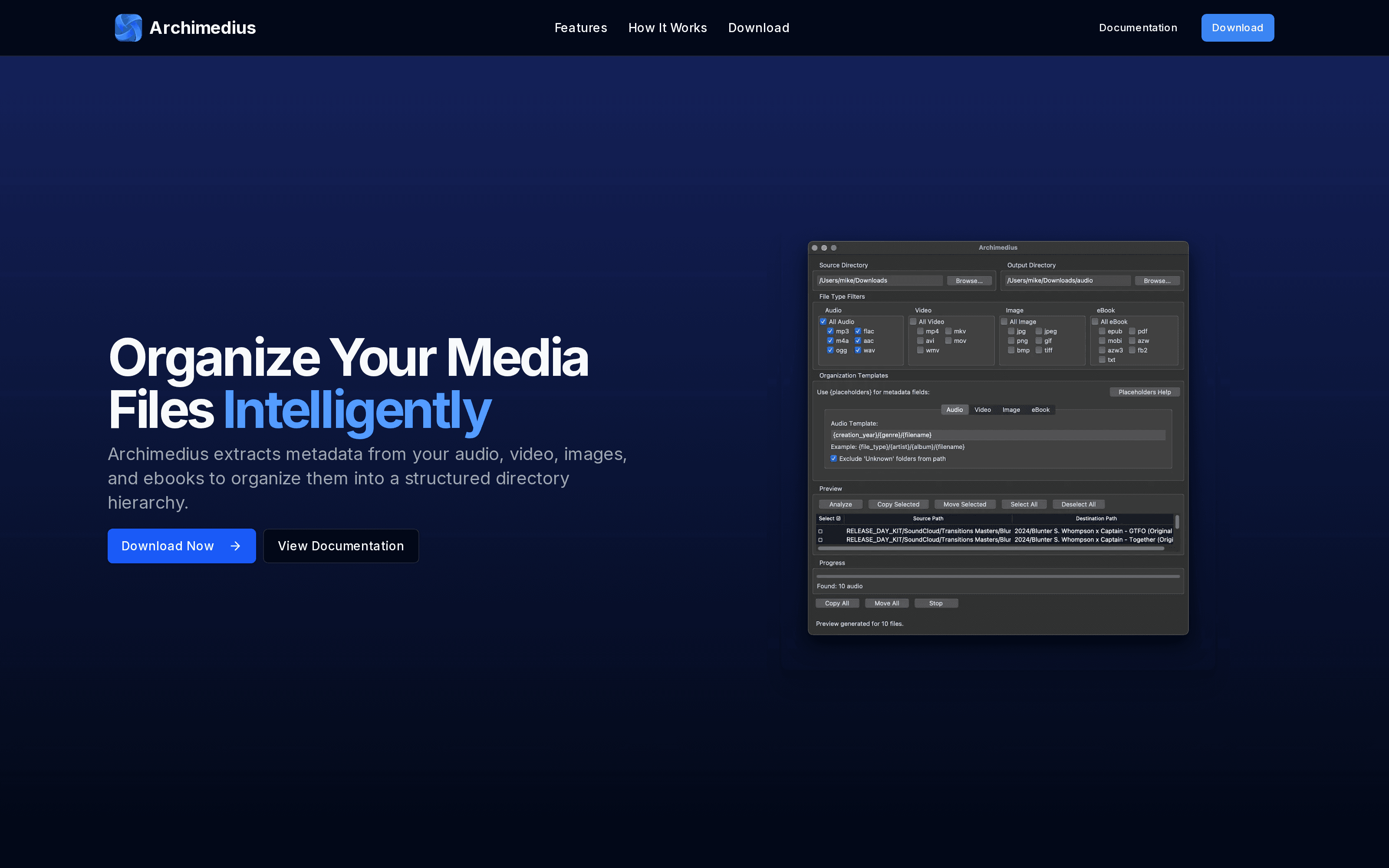Enable the All Image checkbox
This screenshot has height=868, width=1389.
click(1004, 322)
